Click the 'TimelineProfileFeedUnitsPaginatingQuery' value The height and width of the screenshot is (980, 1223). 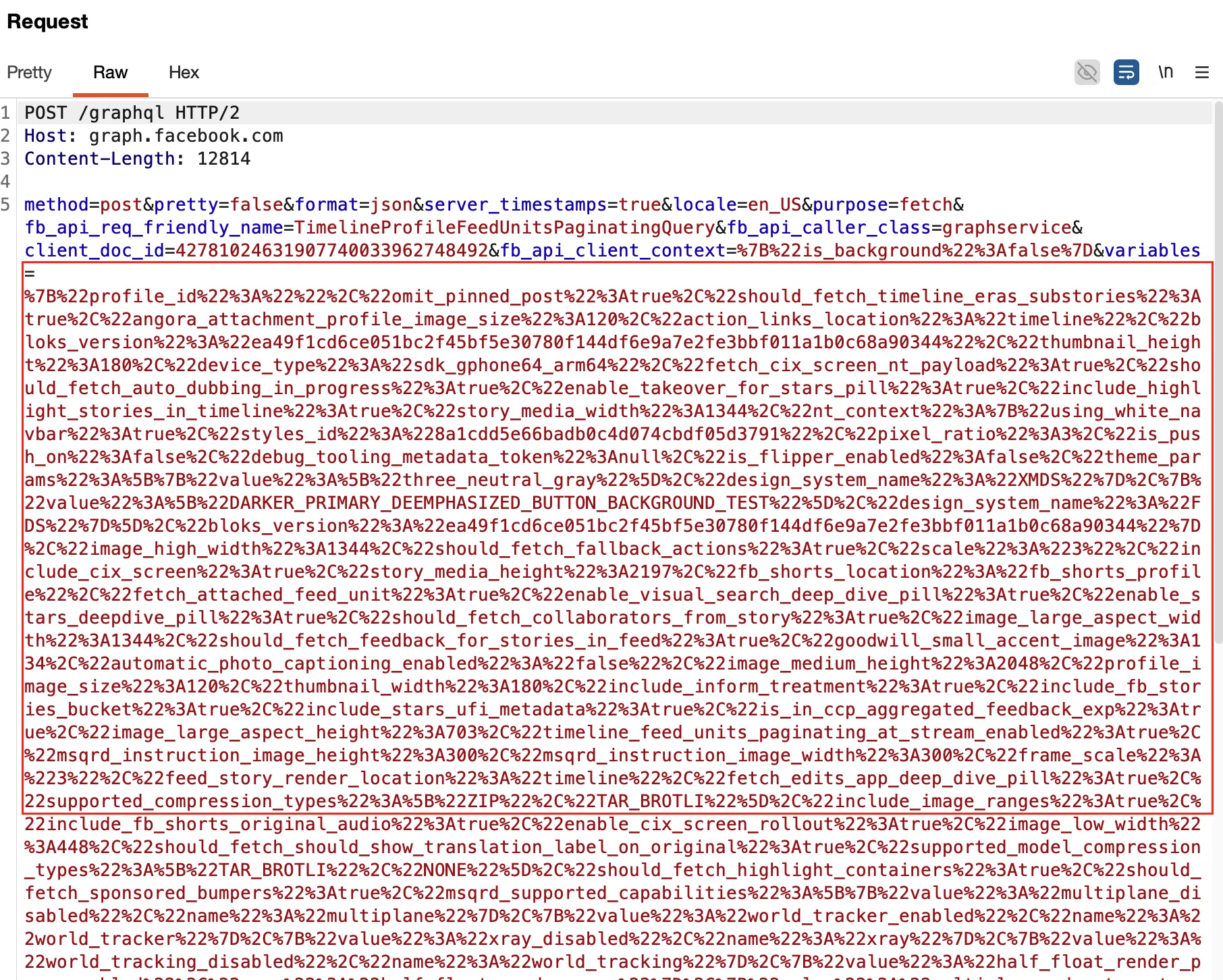pos(504,227)
